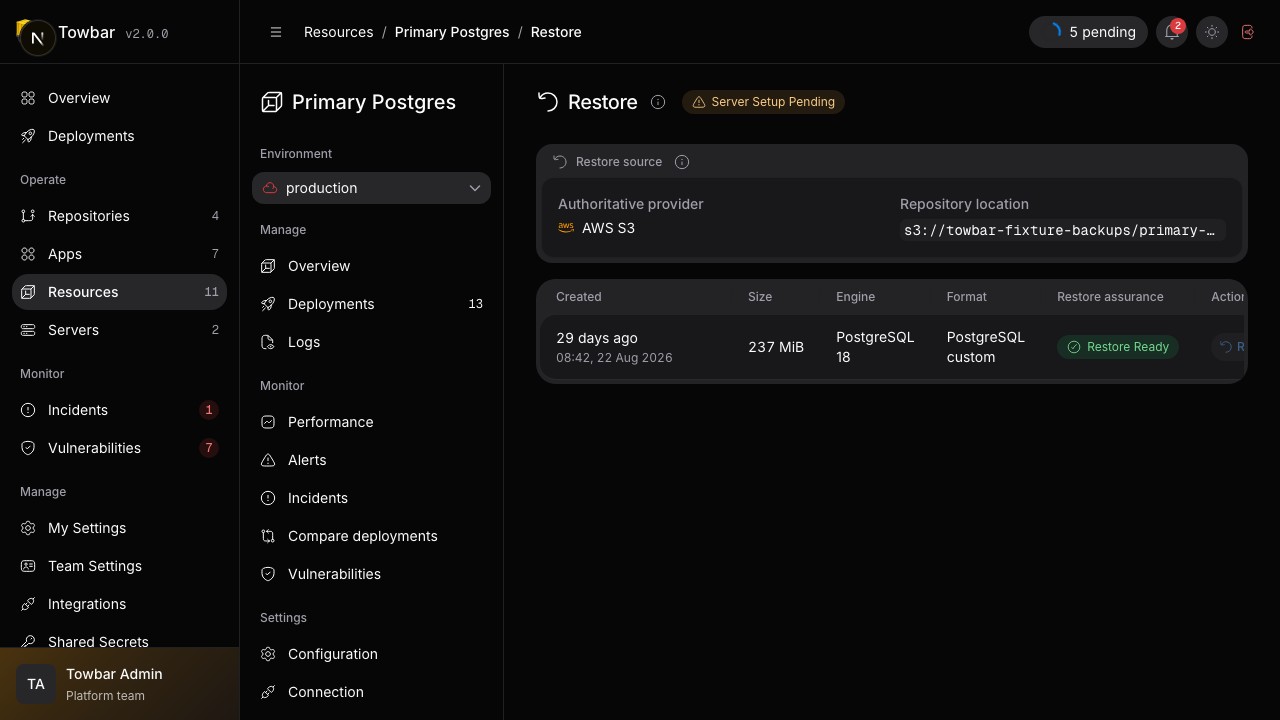Image resolution: width=1280 pixels, height=720 pixels.
Task: Click the Created column header
Action: click(579, 297)
